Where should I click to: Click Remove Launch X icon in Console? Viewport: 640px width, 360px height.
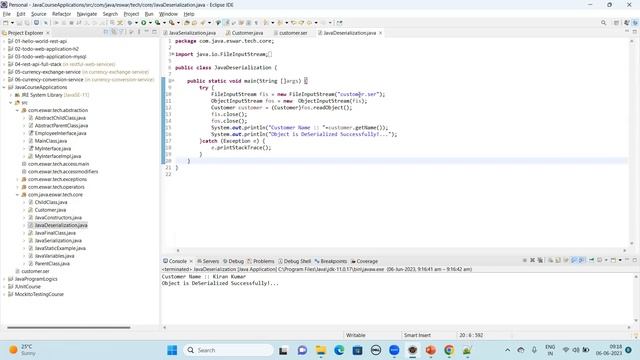(532, 260)
